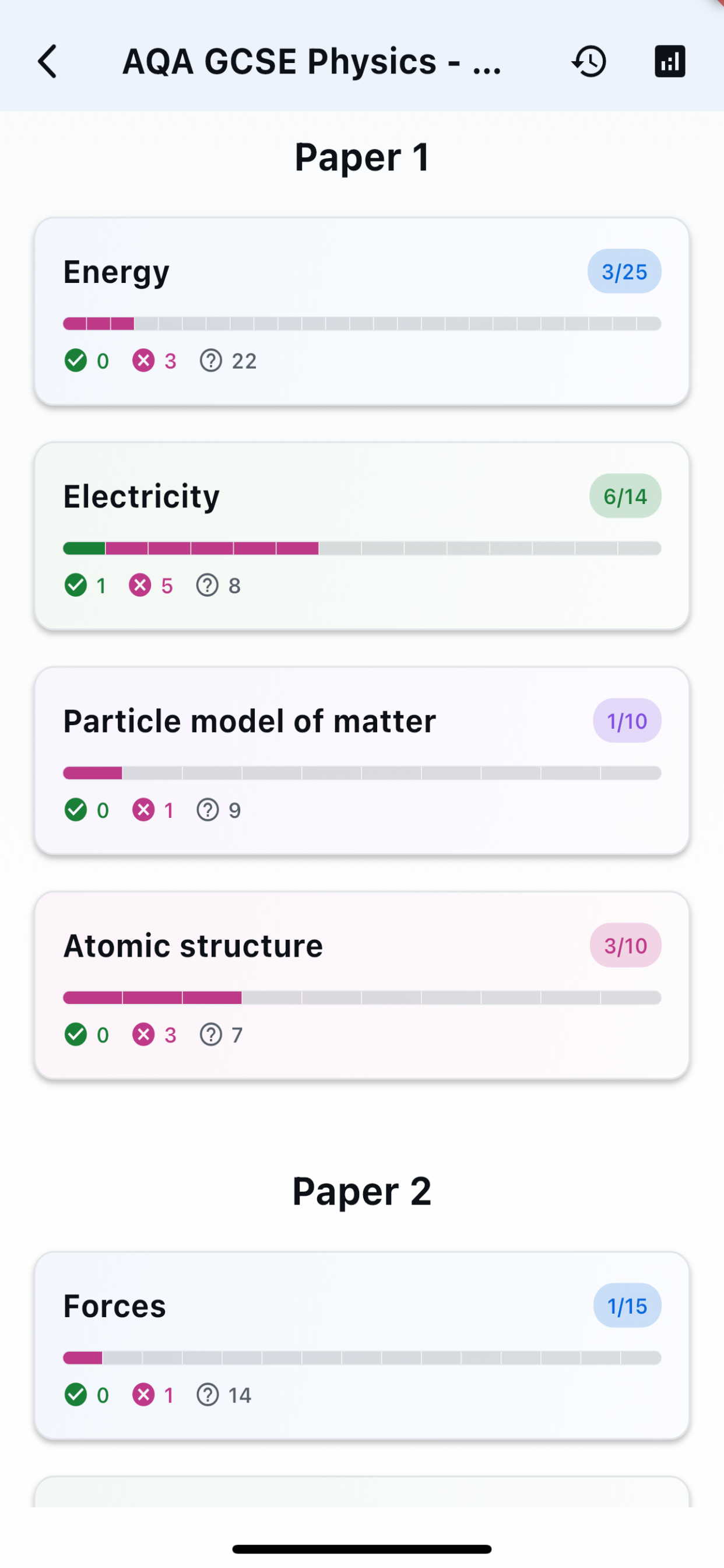Tap the pink cross icon on Electricity
This screenshot has width=724, height=1568.
pos(142,585)
